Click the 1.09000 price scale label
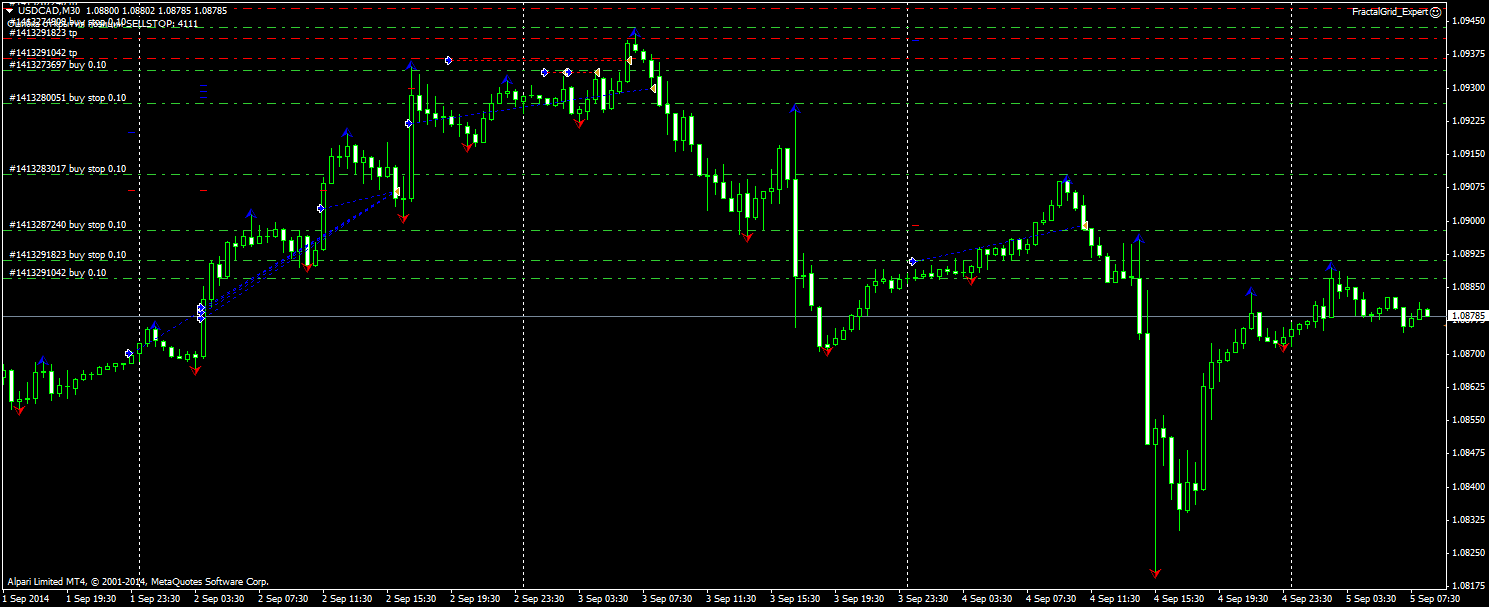The width and height of the screenshot is (1489, 607). pos(1470,220)
